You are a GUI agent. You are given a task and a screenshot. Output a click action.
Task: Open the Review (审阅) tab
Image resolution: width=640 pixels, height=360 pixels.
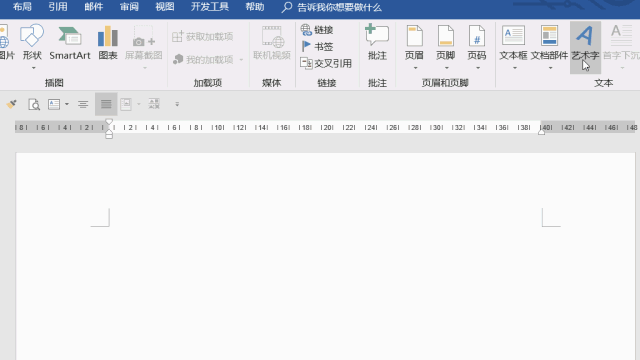pyautogui.click(x=129, y=7)
